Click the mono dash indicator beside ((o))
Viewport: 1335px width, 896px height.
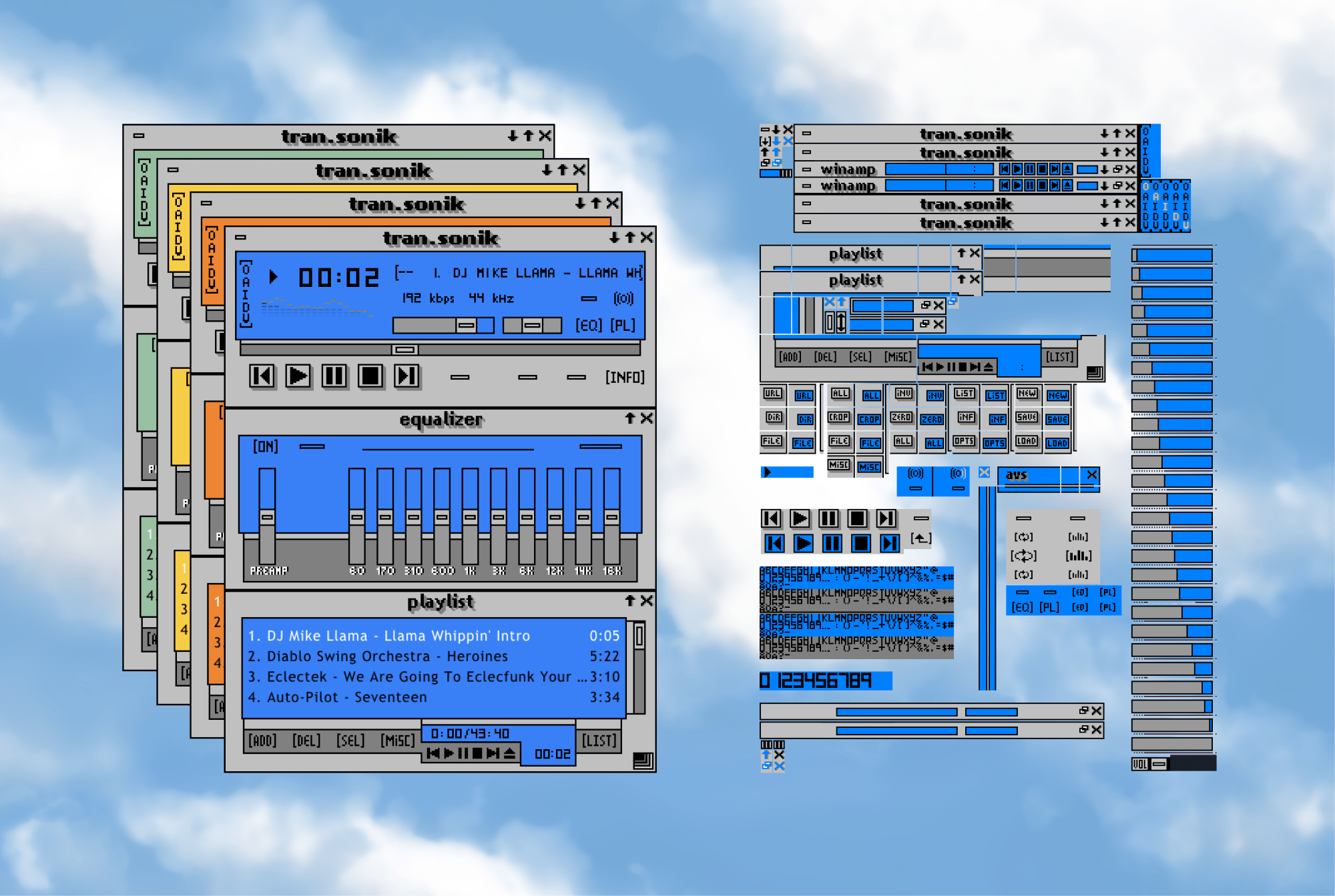click(589, 298)
